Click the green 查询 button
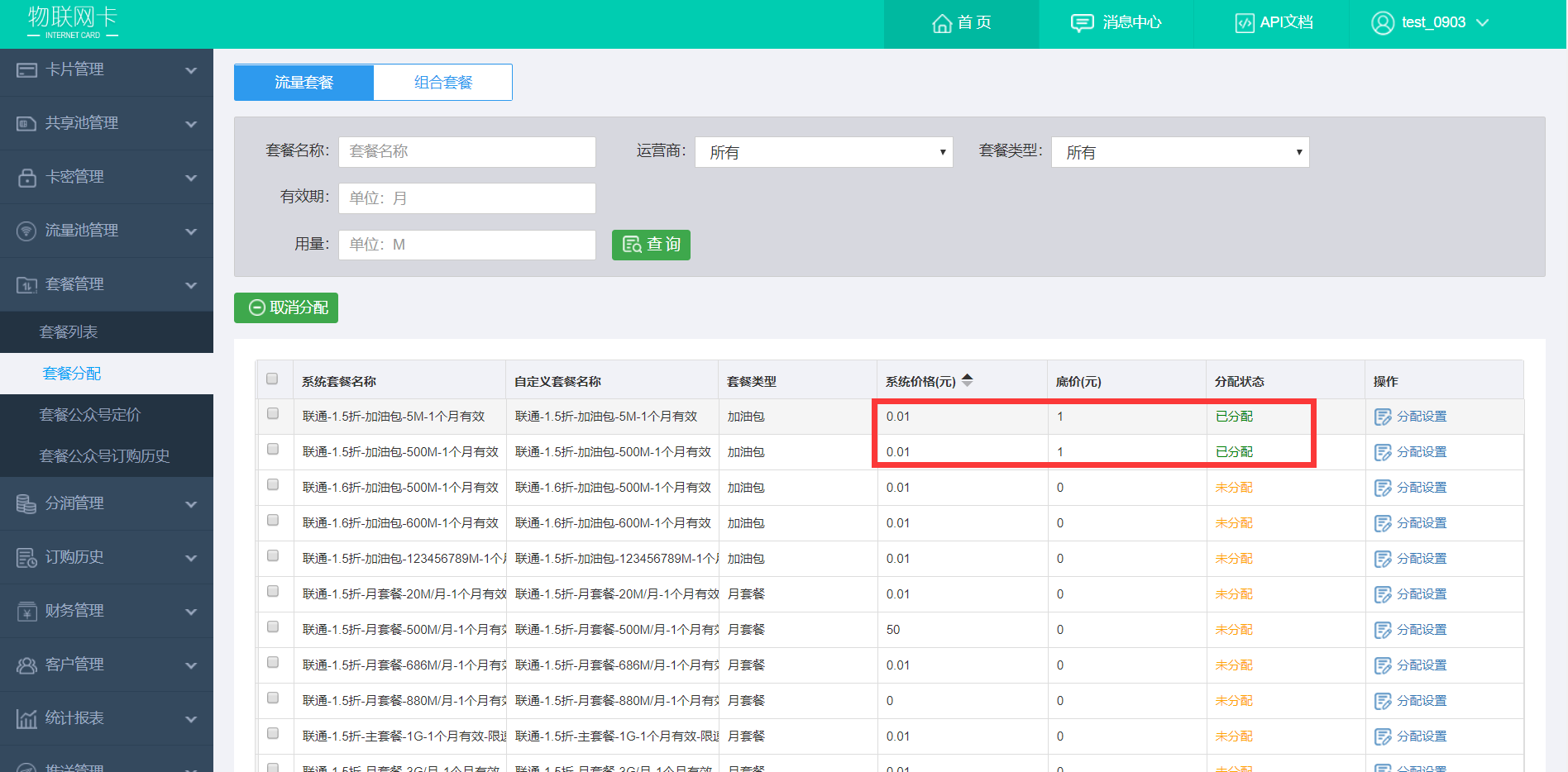1568x772 pixels. pos(651,245)
